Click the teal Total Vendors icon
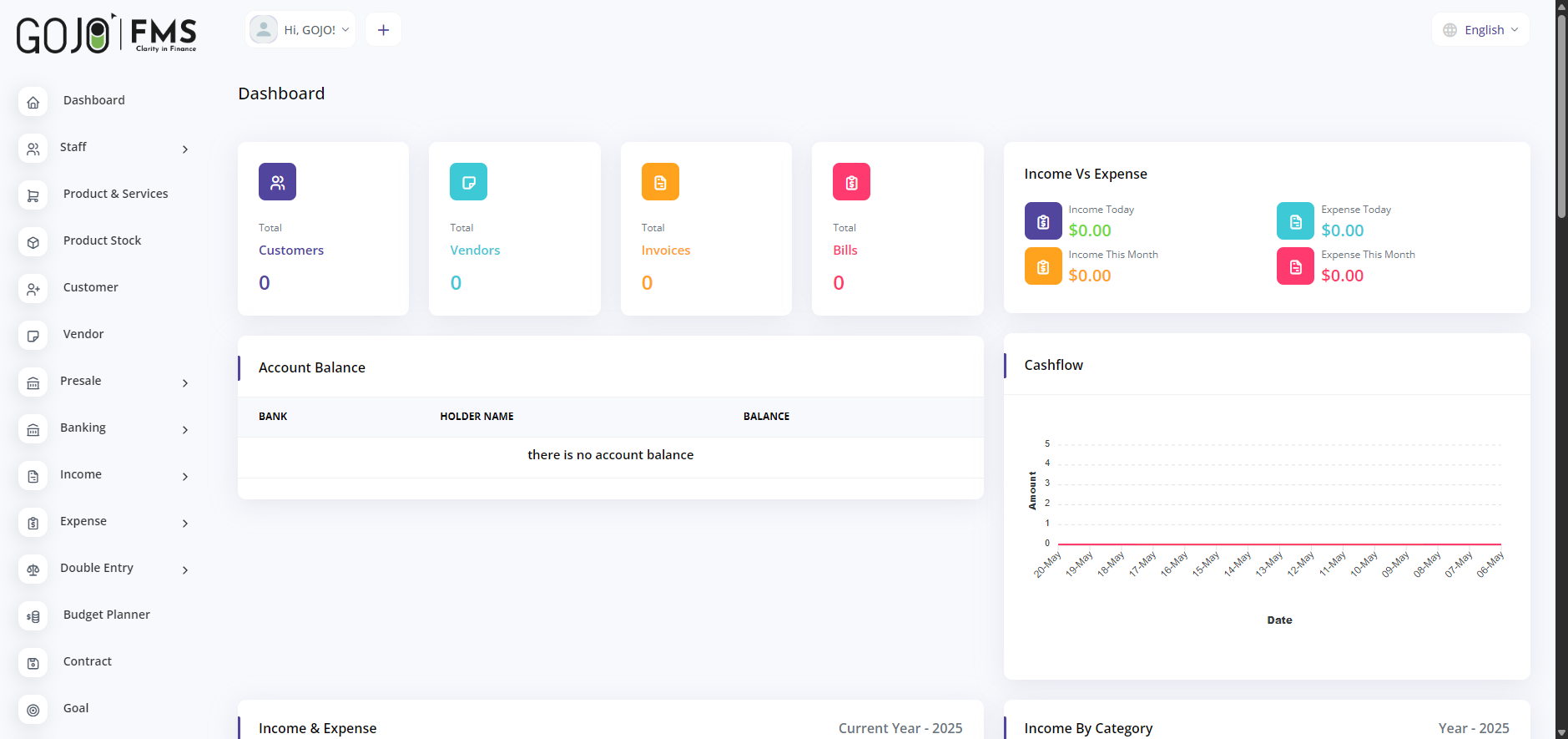Screen dimensions: 1568x739 [468, 182]
